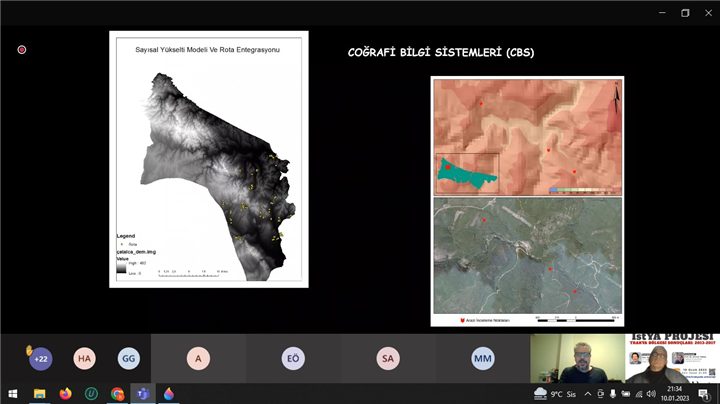Click the green inset locator map
This screenshot has width=720, height=404.
click(x=467, y=173)
